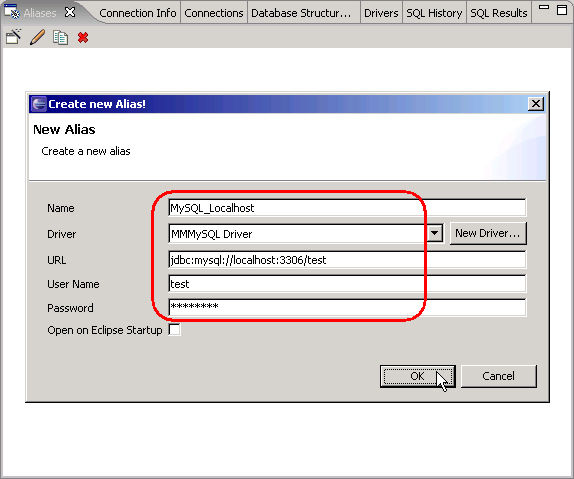This screenshot has width=574, height=479.
Task: Switch to the SQL History tab
Action: pos(434,13)
